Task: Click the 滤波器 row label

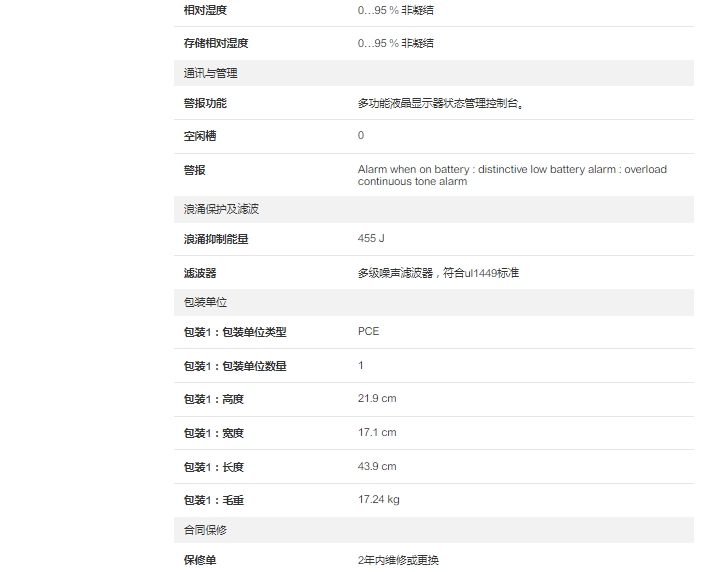Action: click(x=199, y=273)
